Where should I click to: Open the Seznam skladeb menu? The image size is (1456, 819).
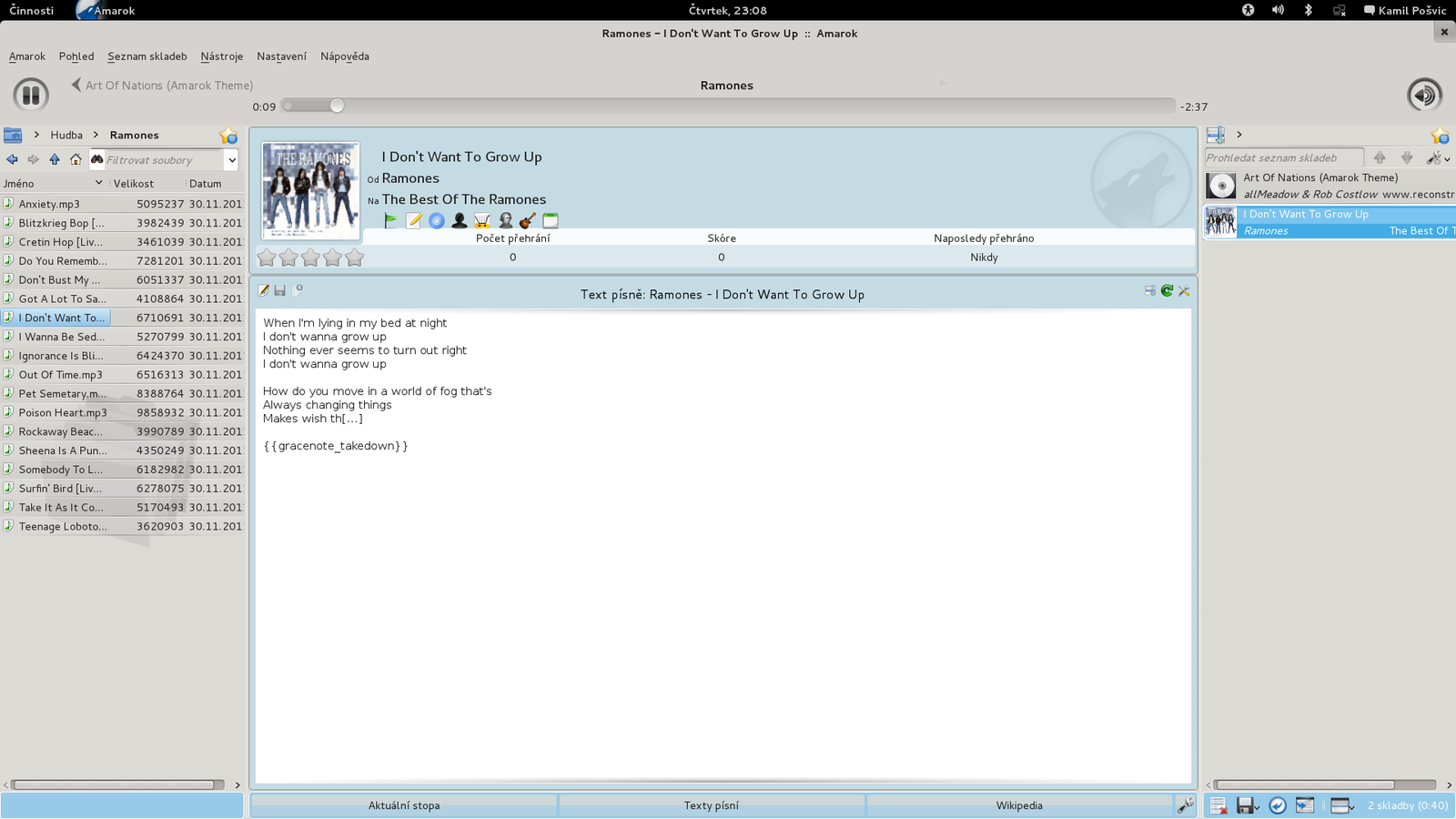tap(147, 56)
